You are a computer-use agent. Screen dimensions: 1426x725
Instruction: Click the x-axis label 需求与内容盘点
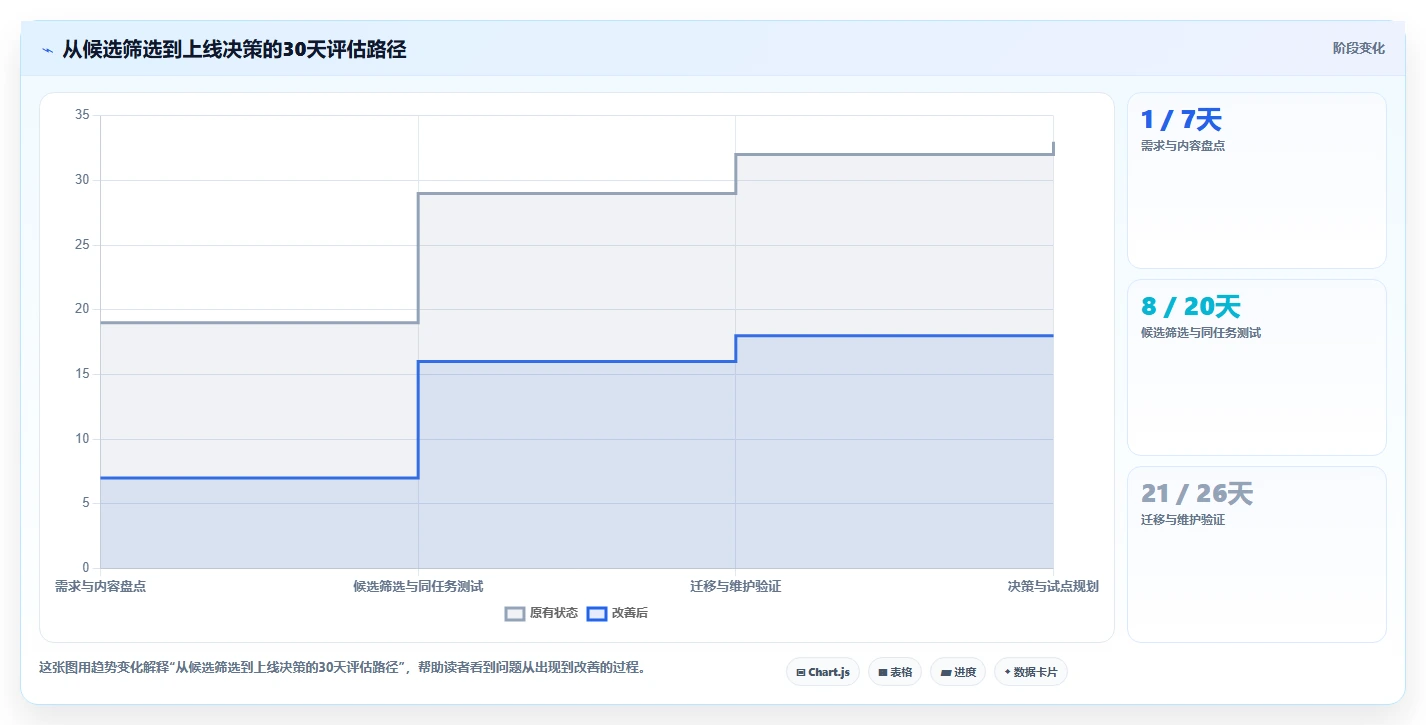click(101, 587)
